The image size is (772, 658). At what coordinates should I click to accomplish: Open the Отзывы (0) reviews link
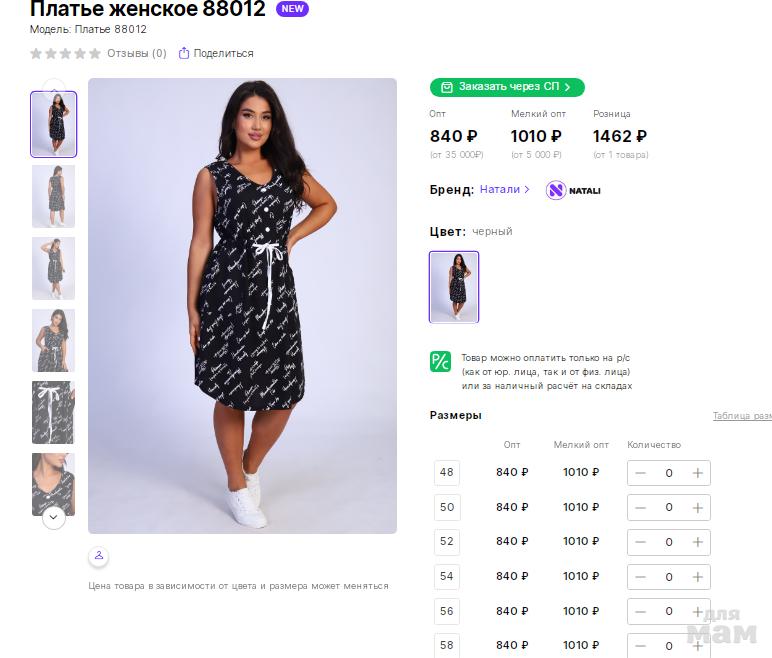point(137,53)
